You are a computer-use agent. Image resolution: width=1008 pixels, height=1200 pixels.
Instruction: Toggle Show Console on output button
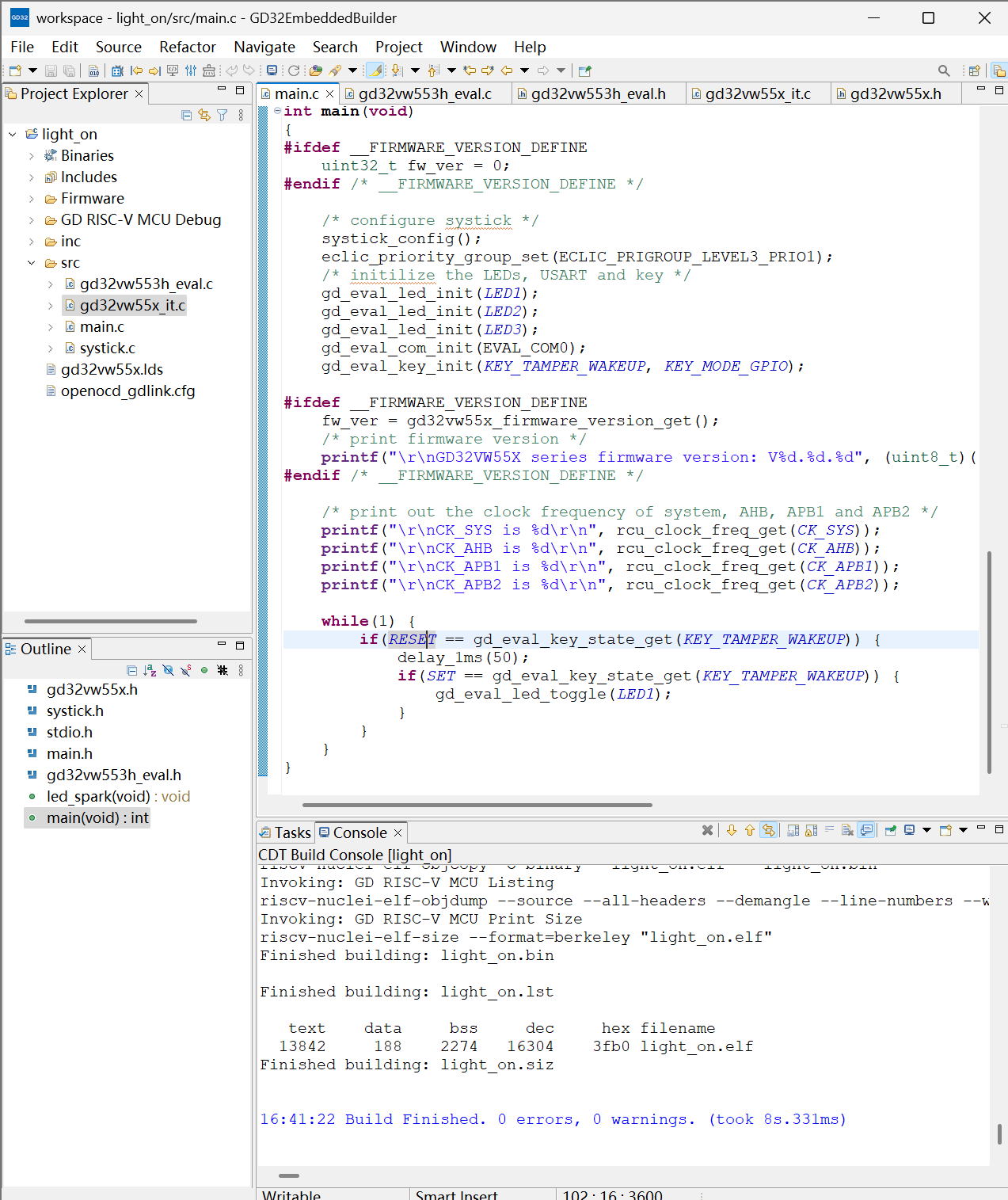click(x=866, y=830)
